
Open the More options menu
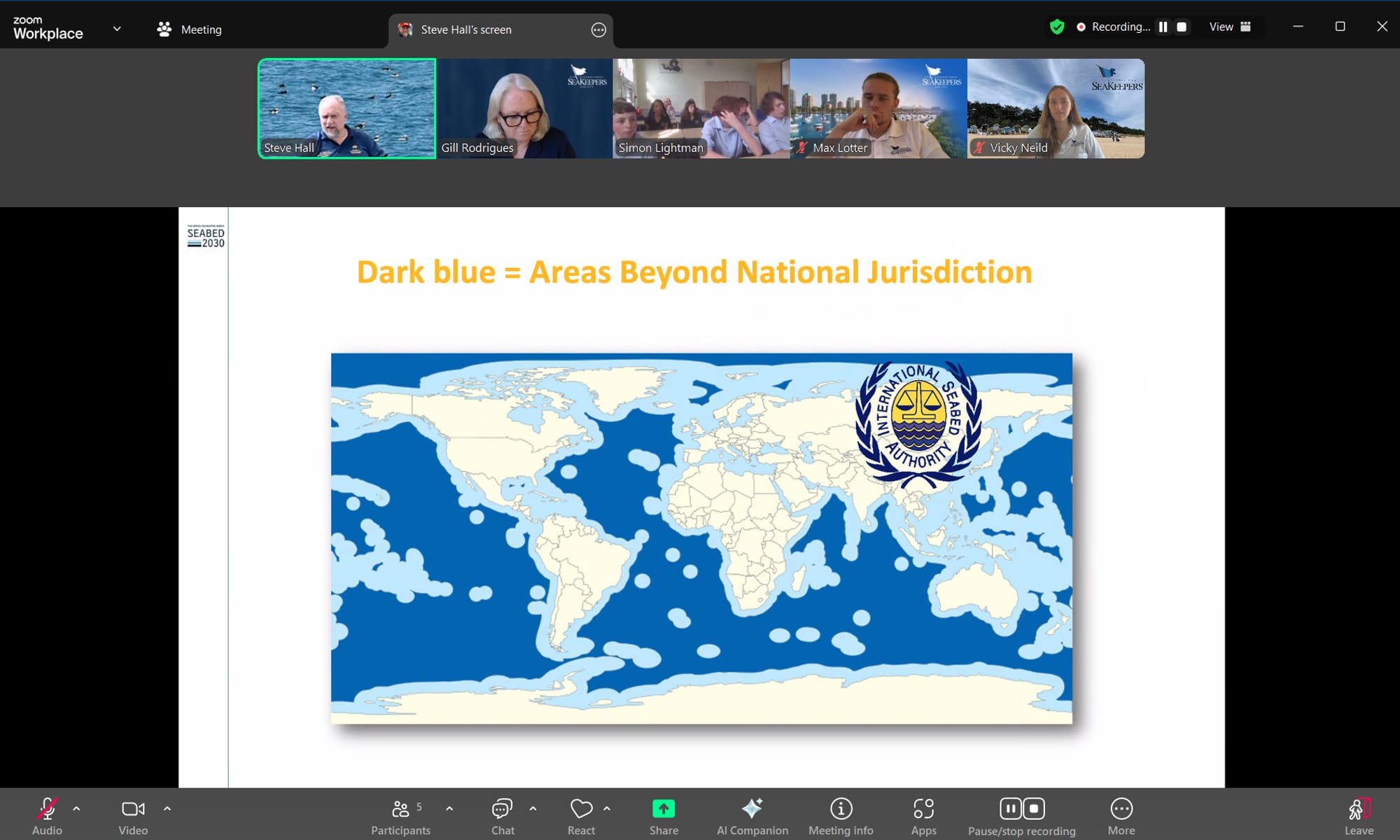1121,817
